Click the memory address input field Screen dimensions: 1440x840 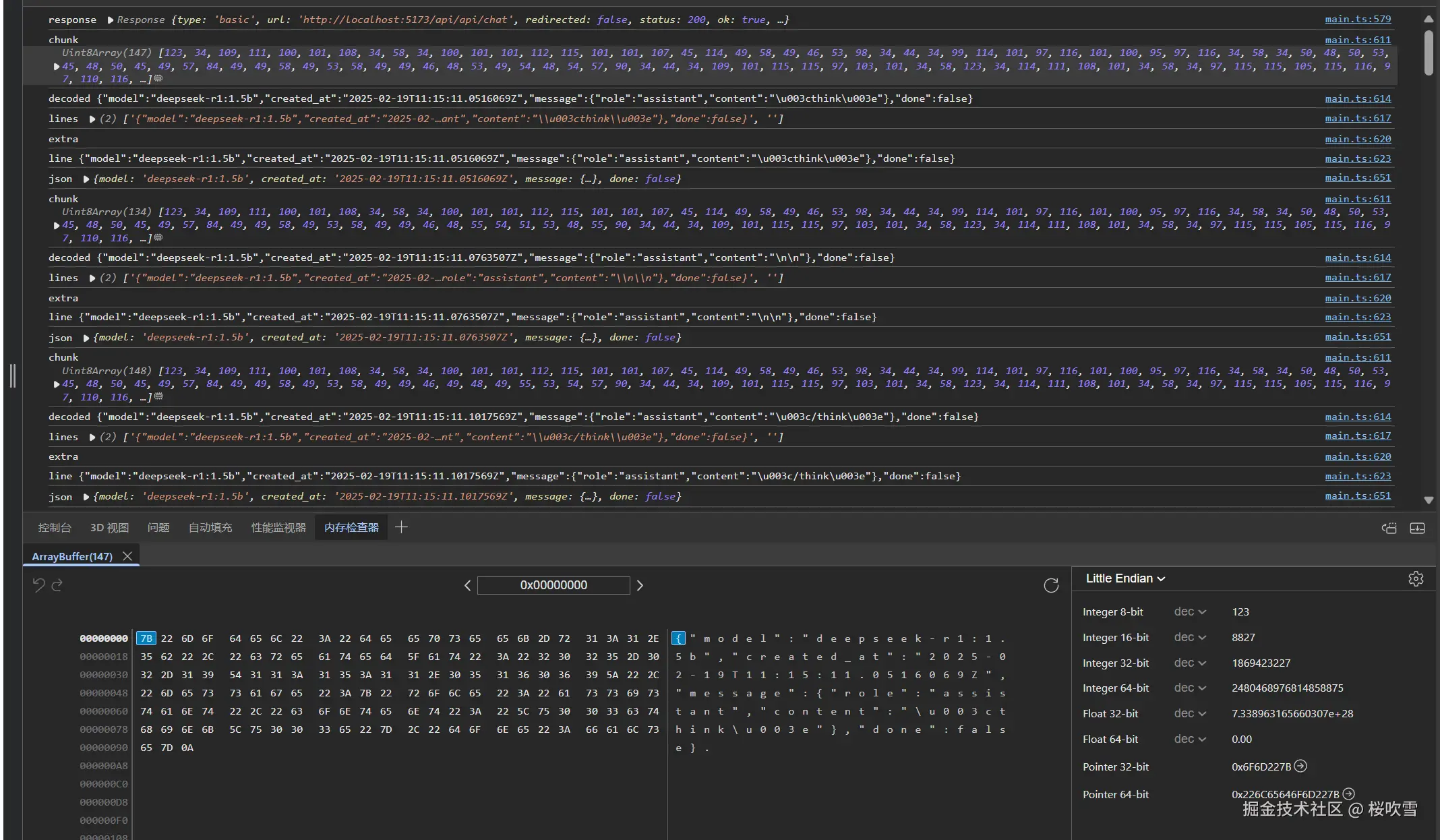(x=553, y=585)
